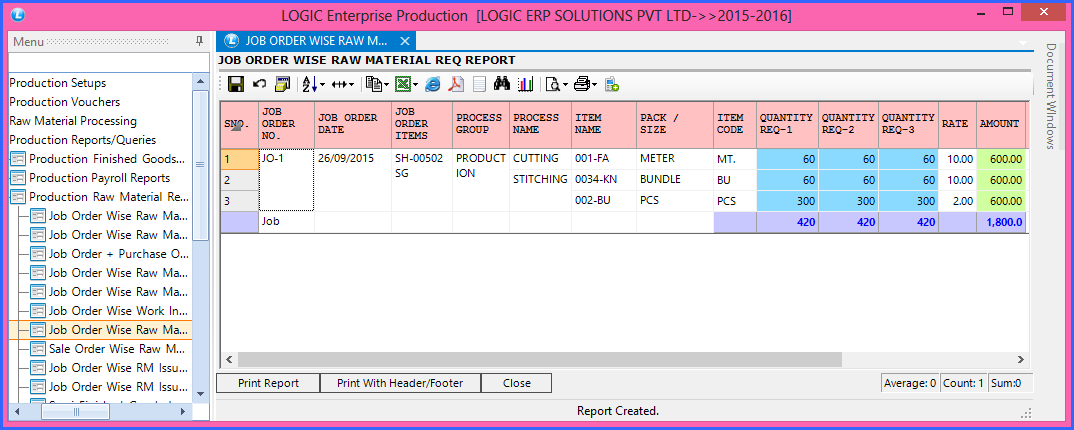Click the window layout icon beside Undo
This screenshot has width=1074, height=430.
[x=282, y=84]
